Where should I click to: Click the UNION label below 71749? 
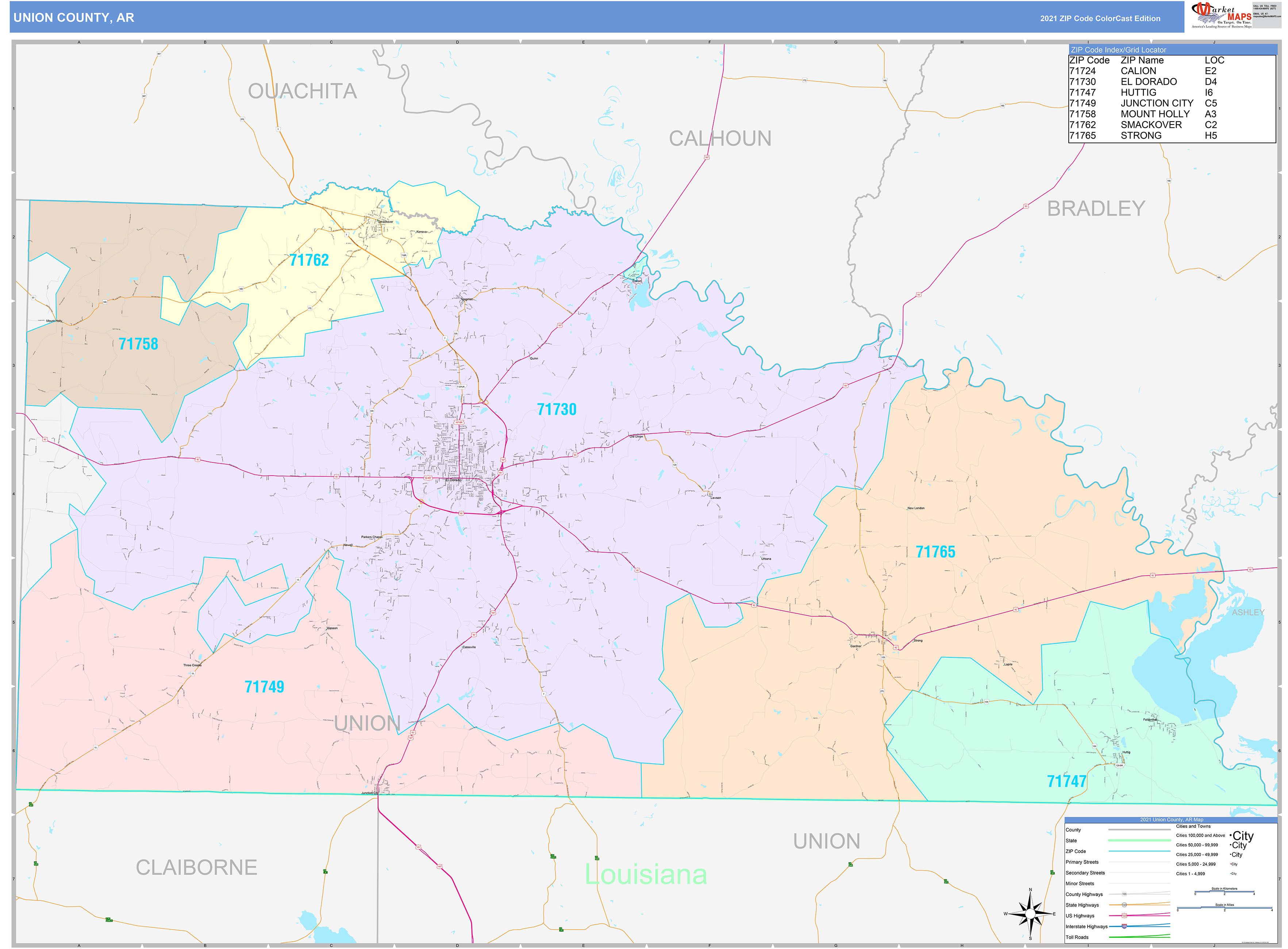pyautogui.click(x=366, y=723)
